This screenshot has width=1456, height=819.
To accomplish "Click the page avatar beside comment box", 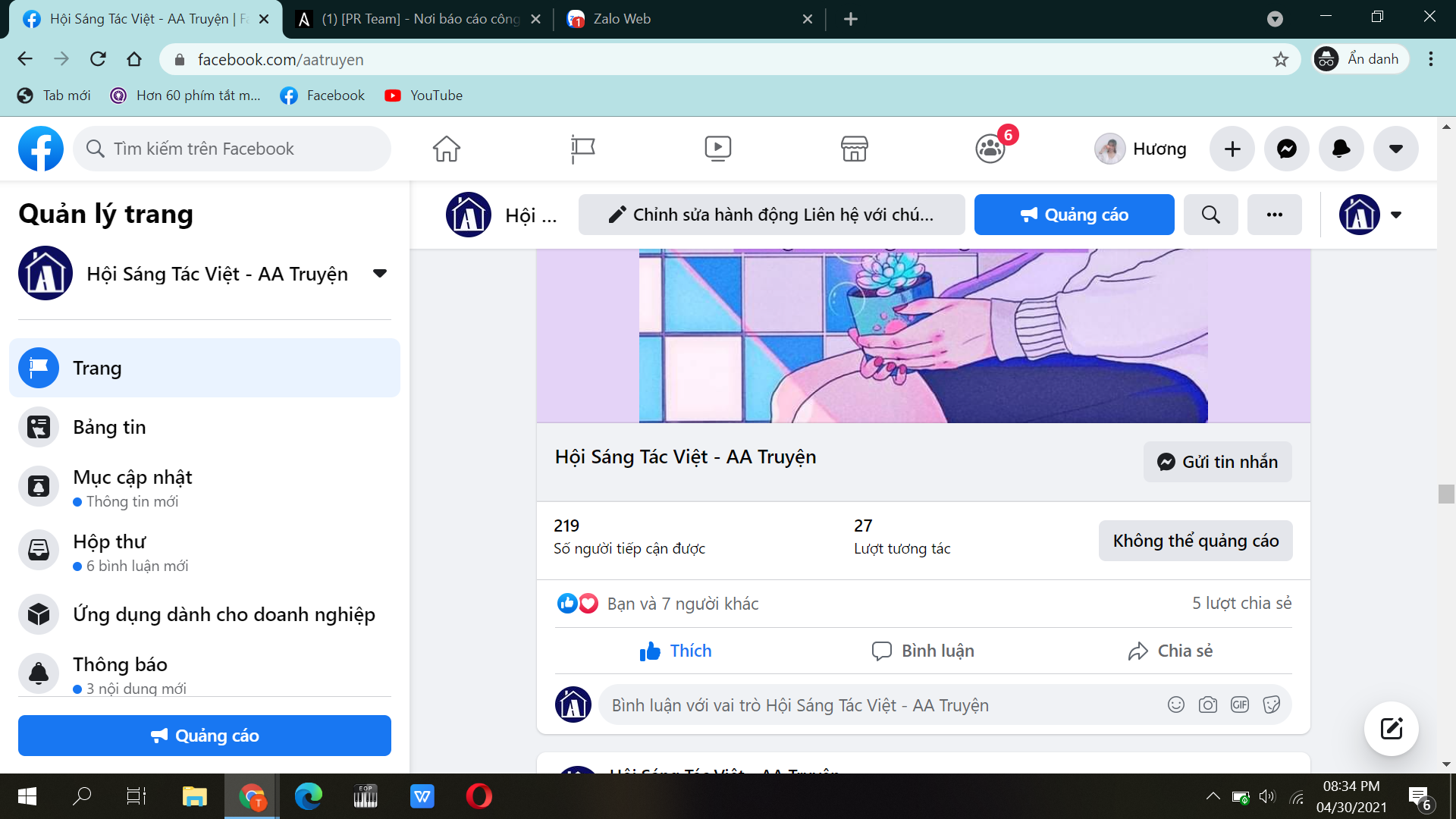I will tap(573, 704).
